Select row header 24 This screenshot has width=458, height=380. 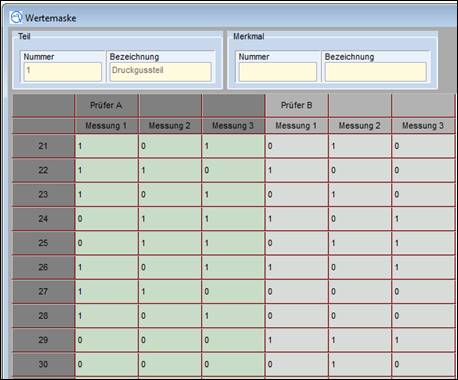pos(44,219)
